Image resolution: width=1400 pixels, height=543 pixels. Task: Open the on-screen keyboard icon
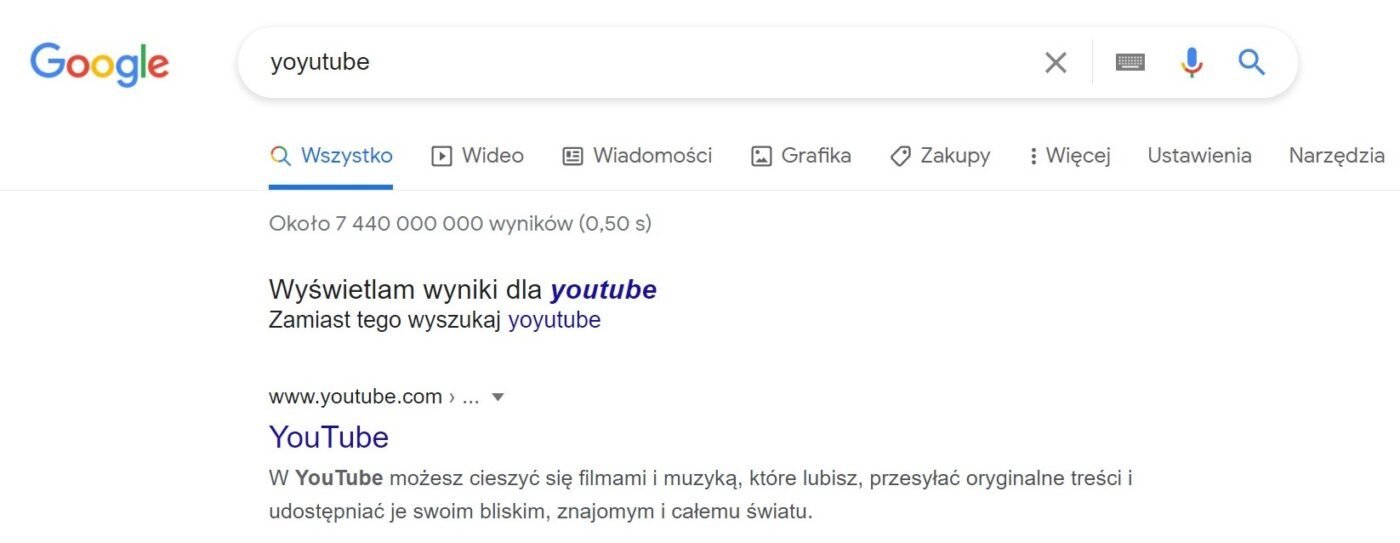point(1130,63)
